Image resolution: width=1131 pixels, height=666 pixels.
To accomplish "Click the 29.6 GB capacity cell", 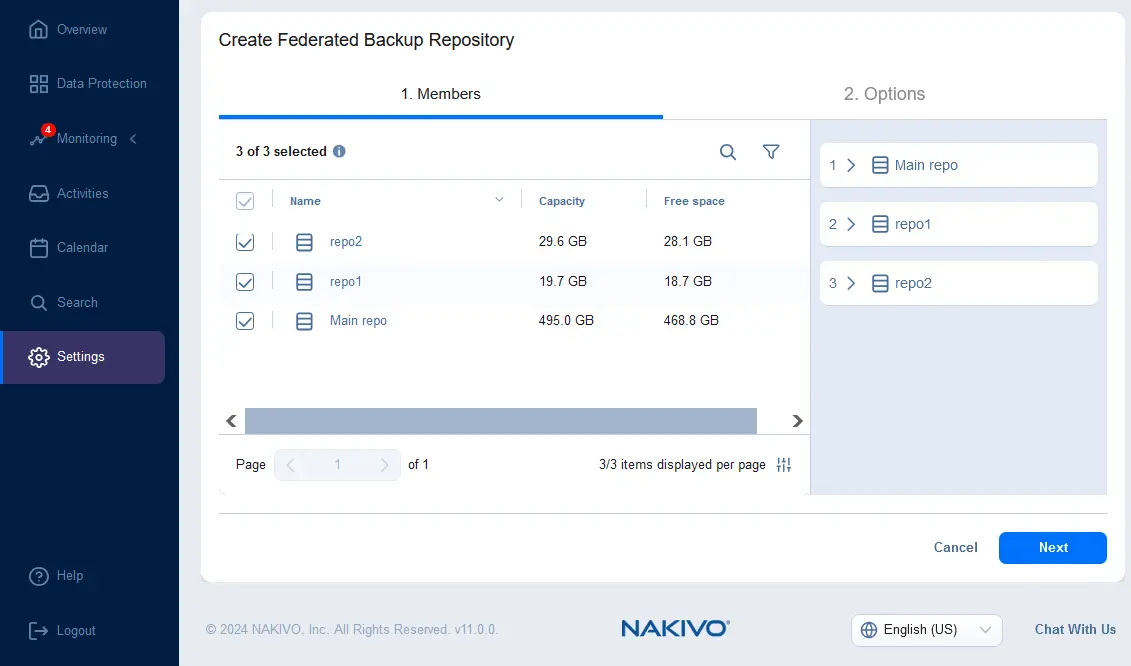I will click(x=563, y=242).
